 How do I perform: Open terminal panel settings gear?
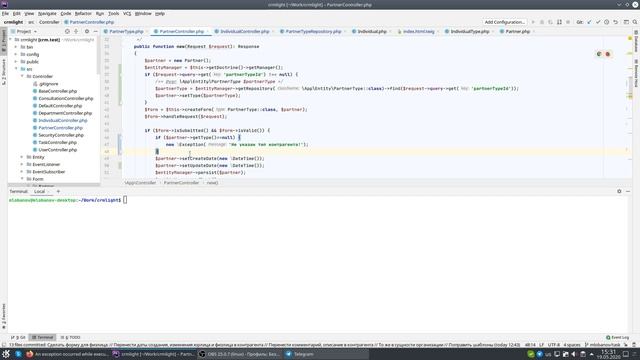tap(619, 191)
